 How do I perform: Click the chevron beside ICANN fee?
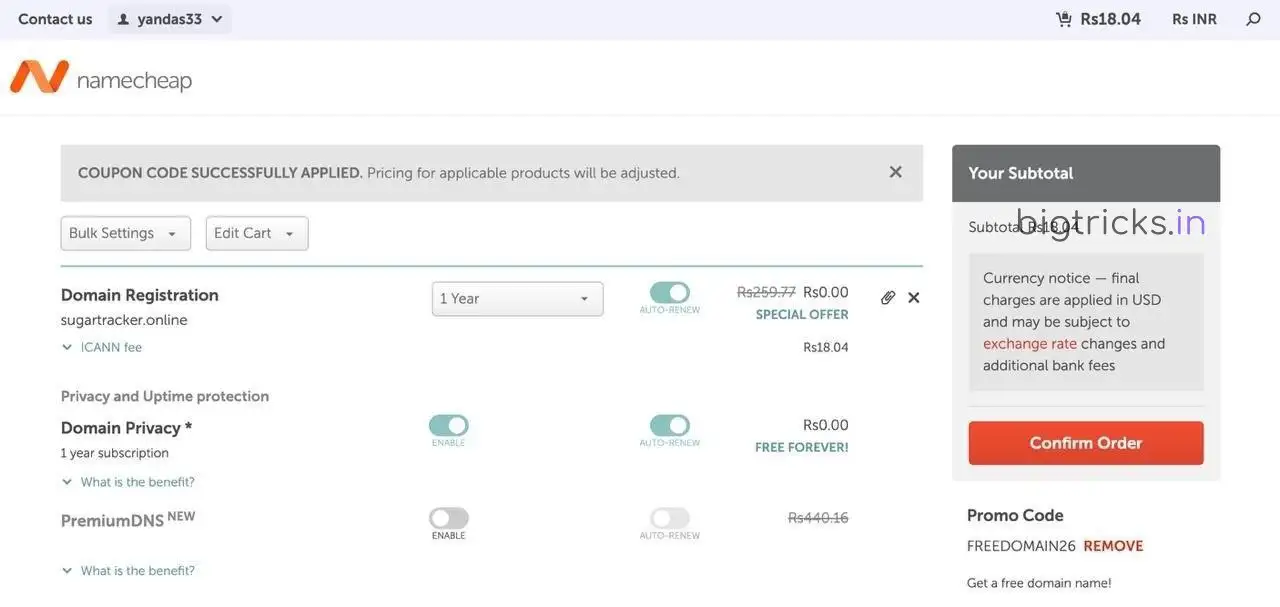coord(66,346)
